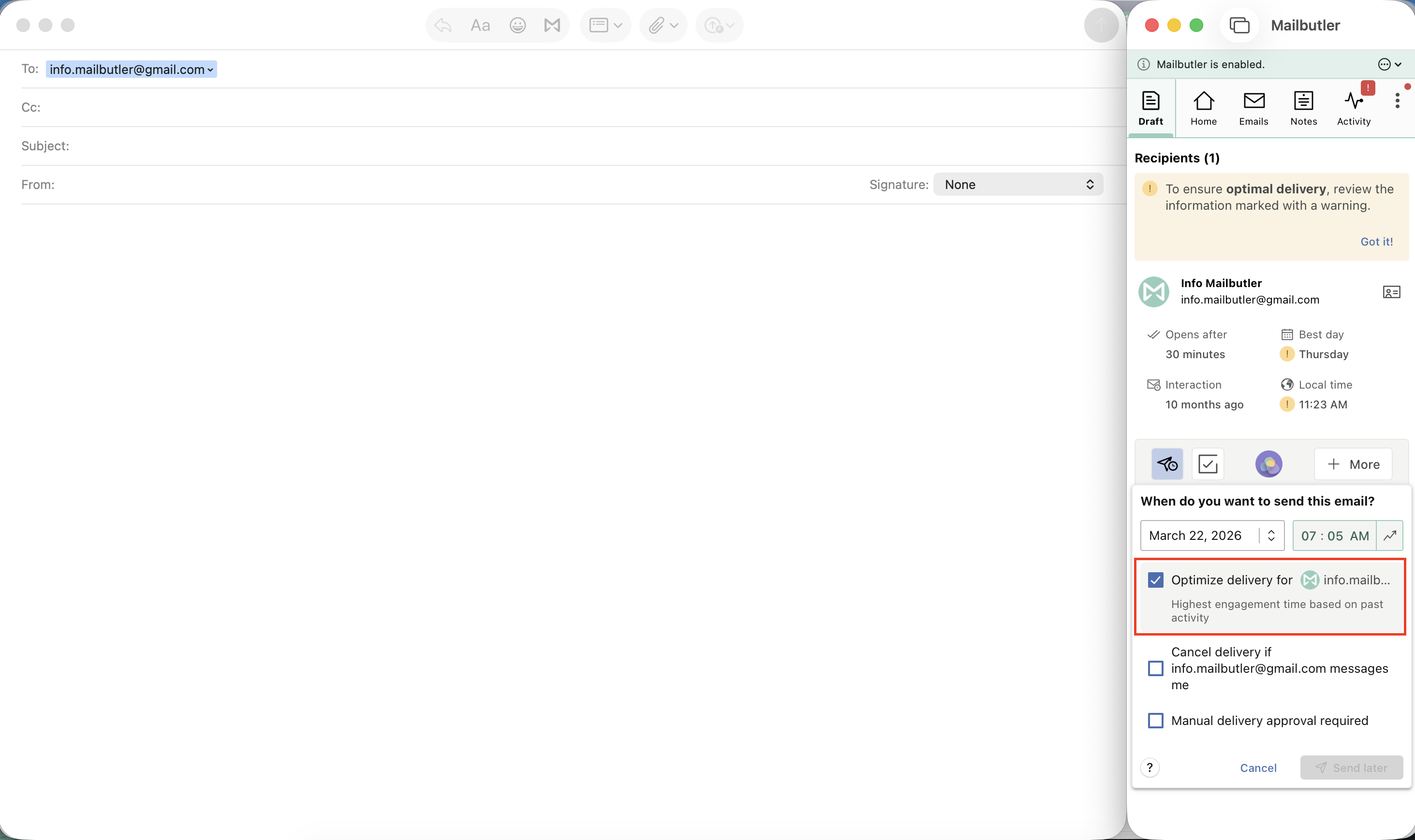Click the Cancel link
This screenshot has width=1415, height=840.
[1258, 768]
